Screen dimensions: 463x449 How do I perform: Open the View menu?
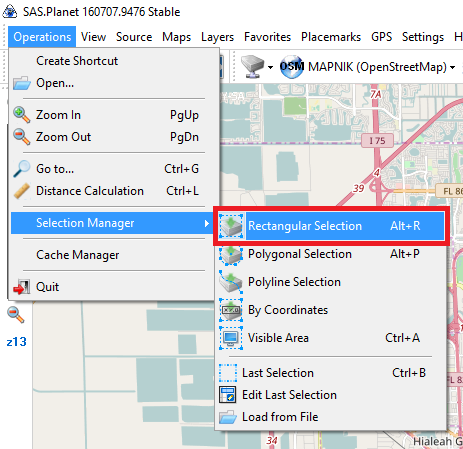click(x=93, y=37)
